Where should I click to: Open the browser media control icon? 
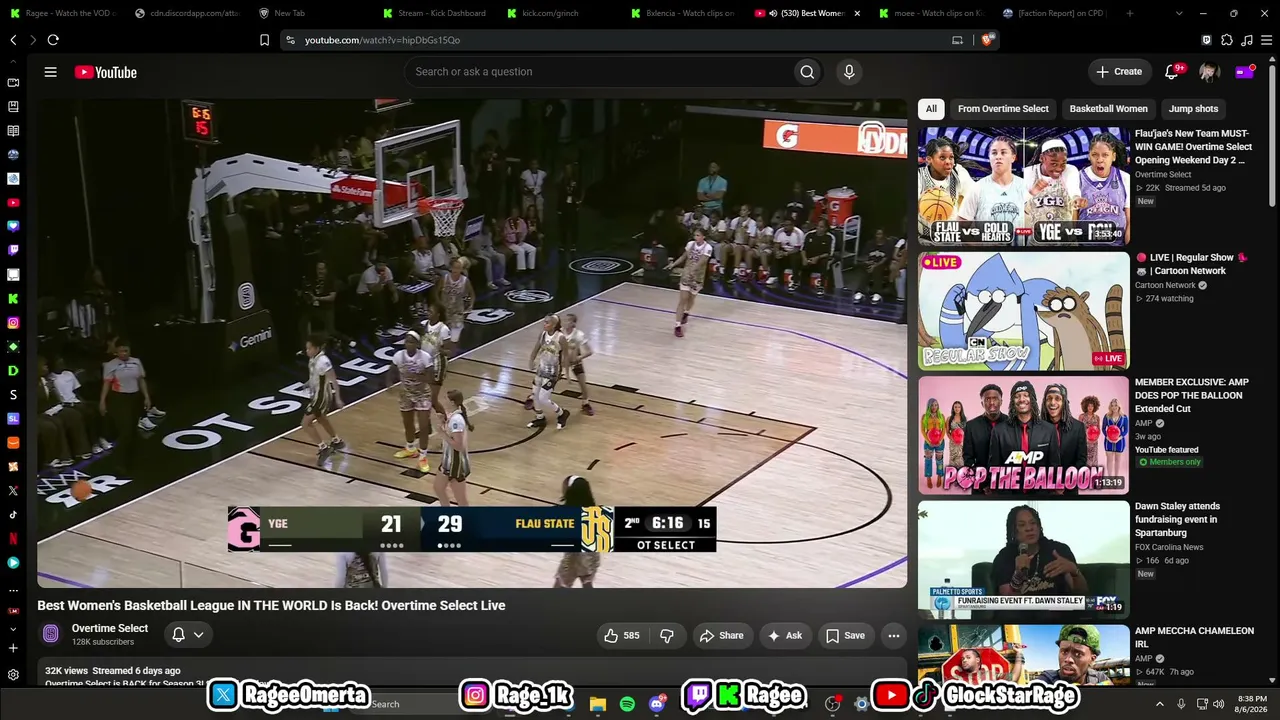(x=1247, y=40)
